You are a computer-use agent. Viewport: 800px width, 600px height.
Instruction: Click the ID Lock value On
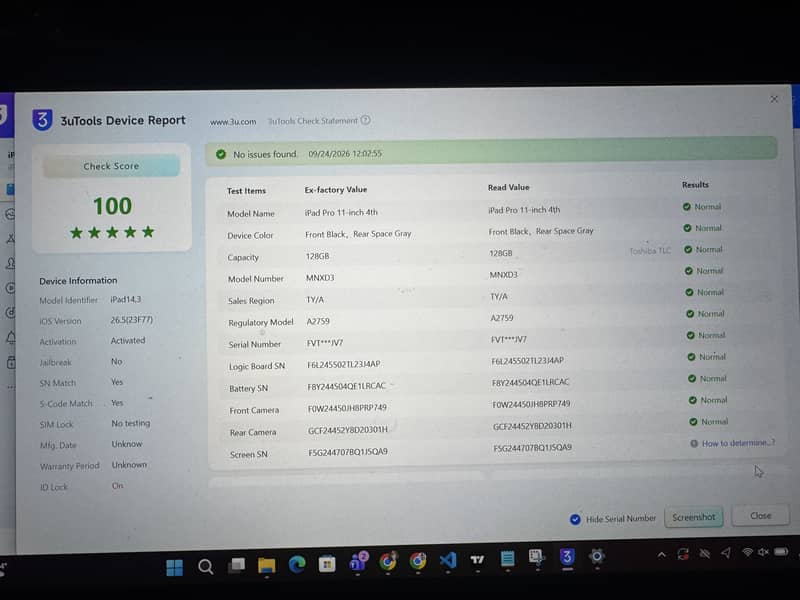coord(117,486)
